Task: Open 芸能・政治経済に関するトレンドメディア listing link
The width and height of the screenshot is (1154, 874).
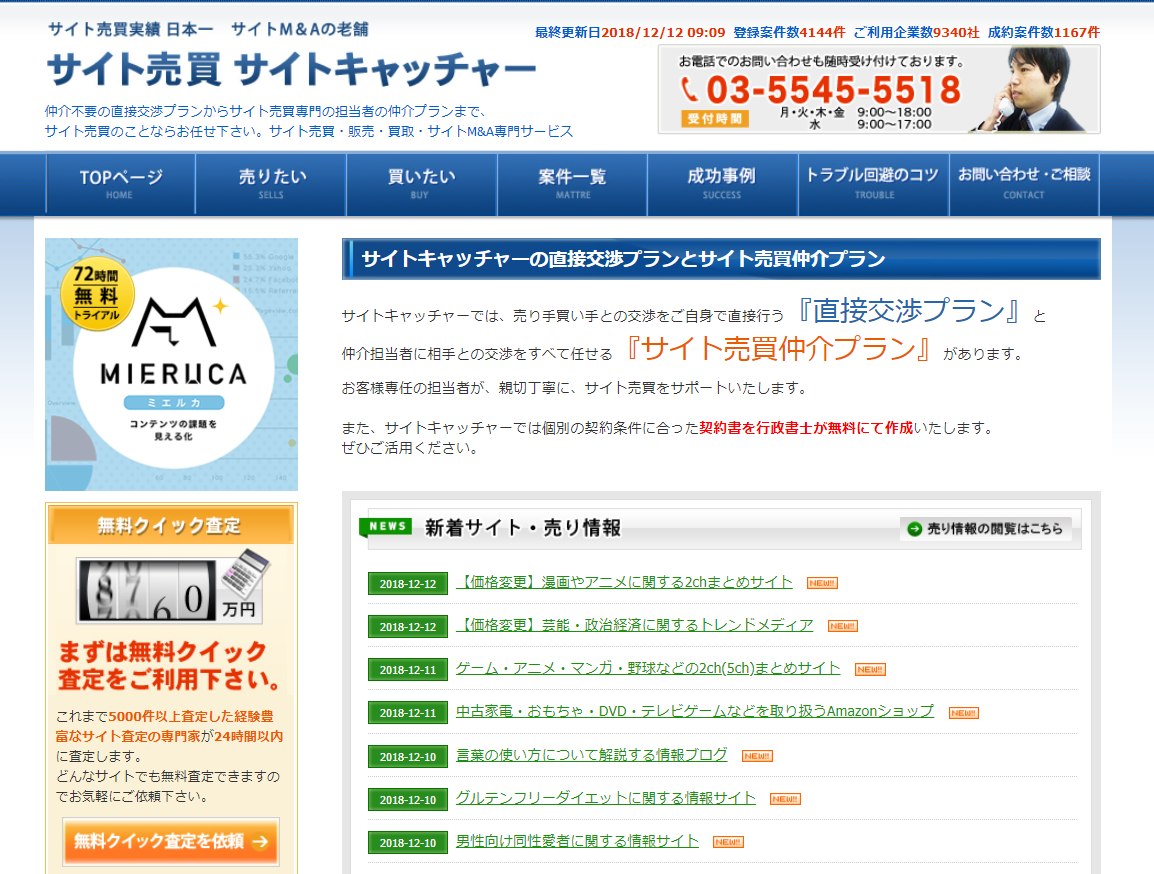Action: 634,625
